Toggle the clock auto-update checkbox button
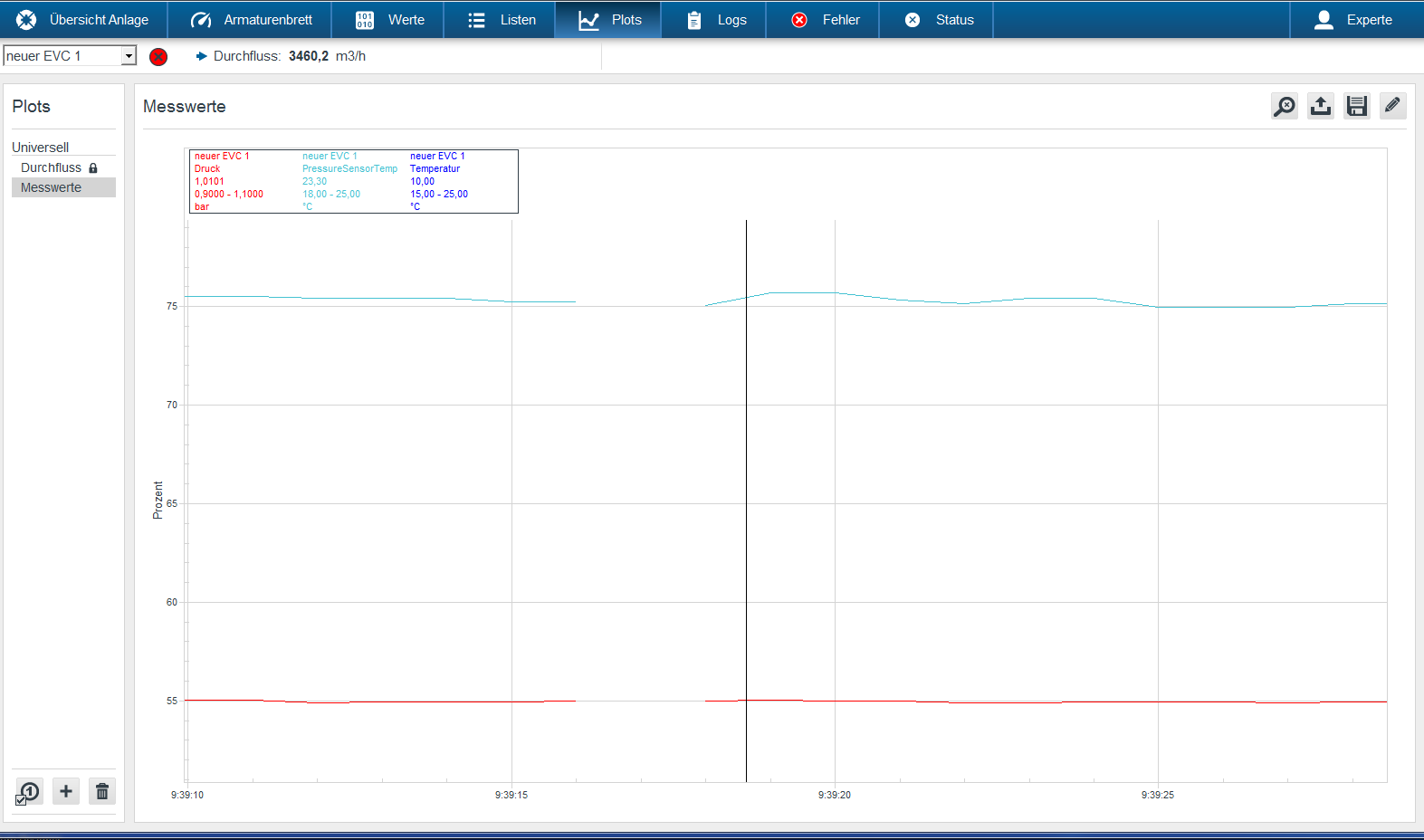 point(28,793)
